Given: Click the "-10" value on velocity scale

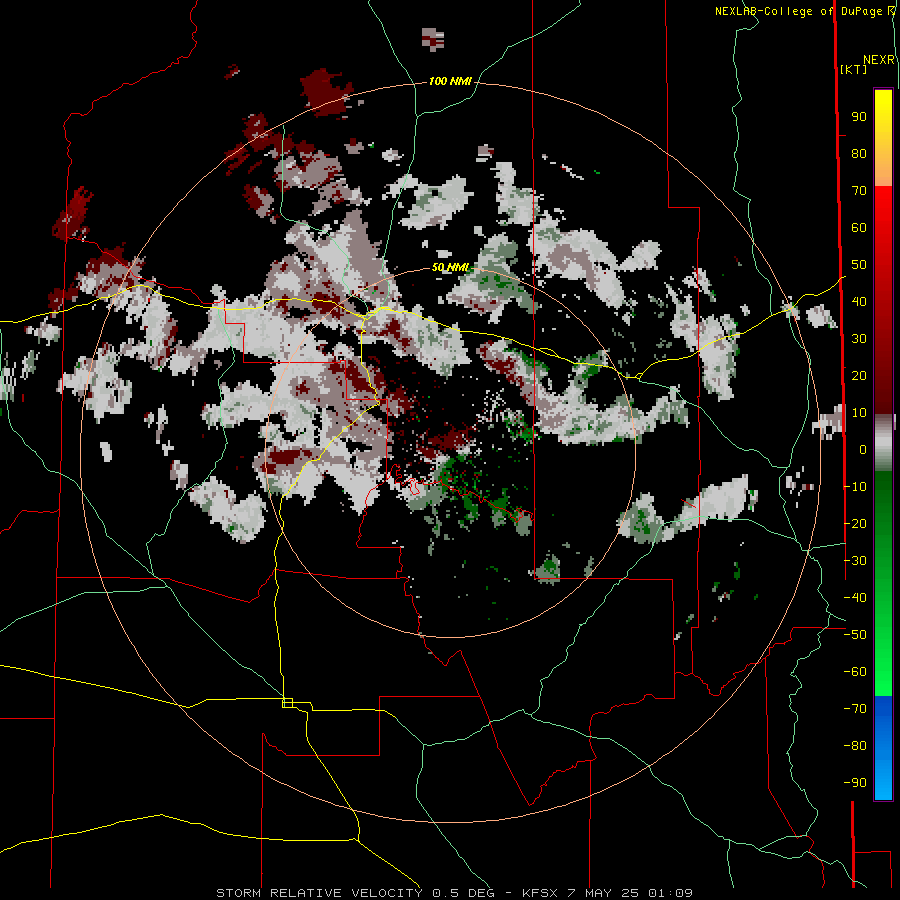Looking at the screenshot, I should coord(855,487).
